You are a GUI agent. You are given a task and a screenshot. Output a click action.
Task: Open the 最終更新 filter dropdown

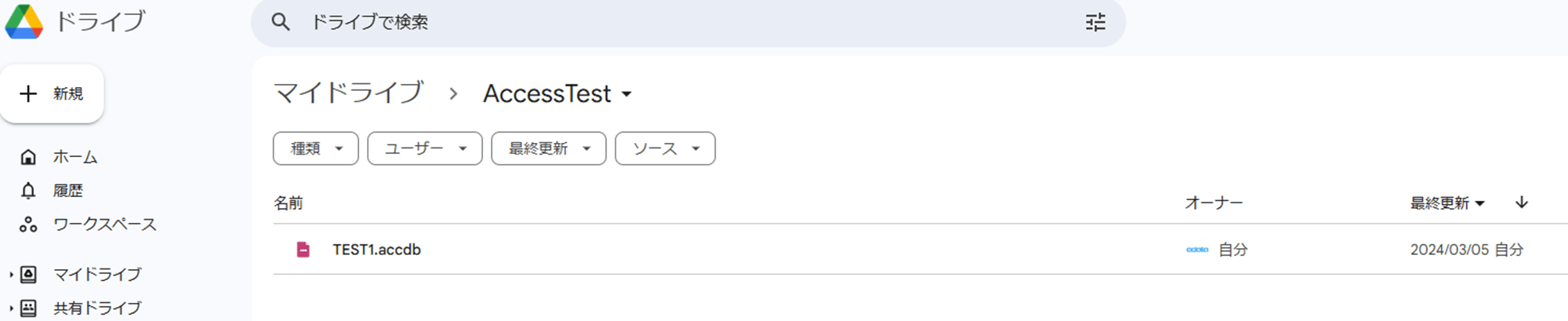(548, 148)
